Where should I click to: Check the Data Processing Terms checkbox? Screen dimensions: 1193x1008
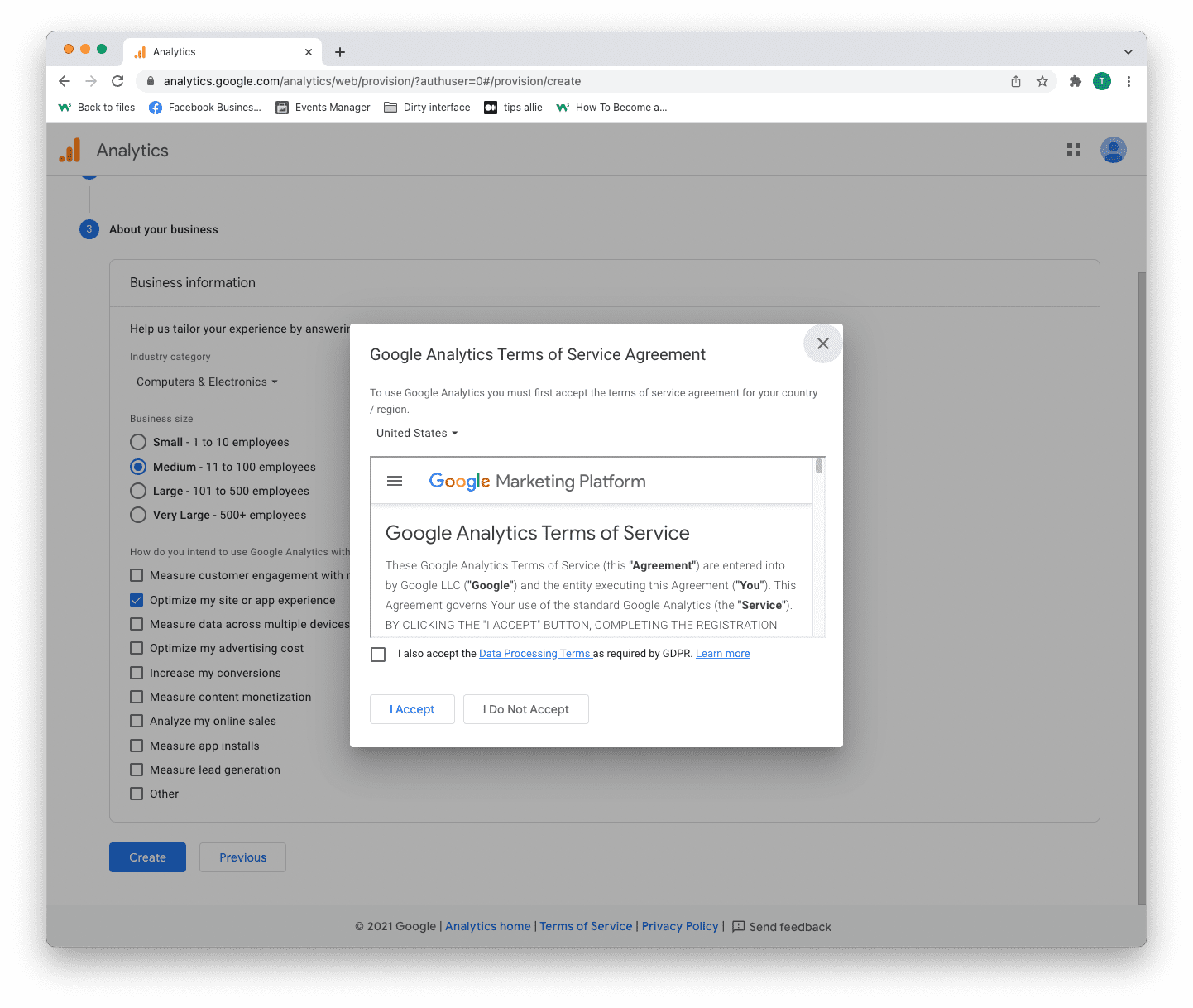(378, 654)
